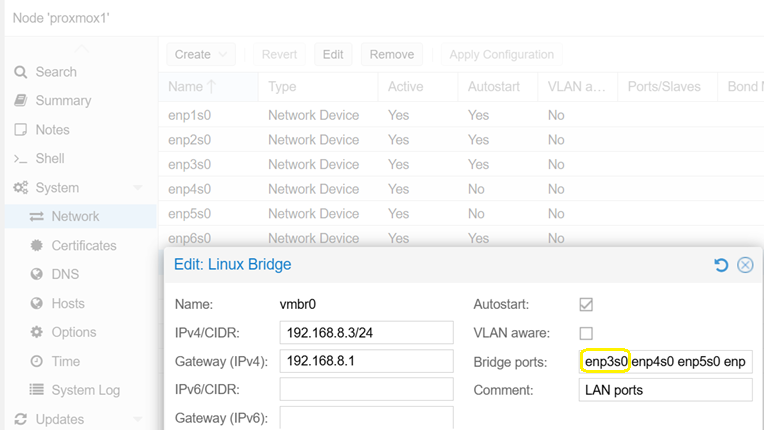Click the sort arrow beside Name column
This screenshot has width=773, height=430.
211,87
